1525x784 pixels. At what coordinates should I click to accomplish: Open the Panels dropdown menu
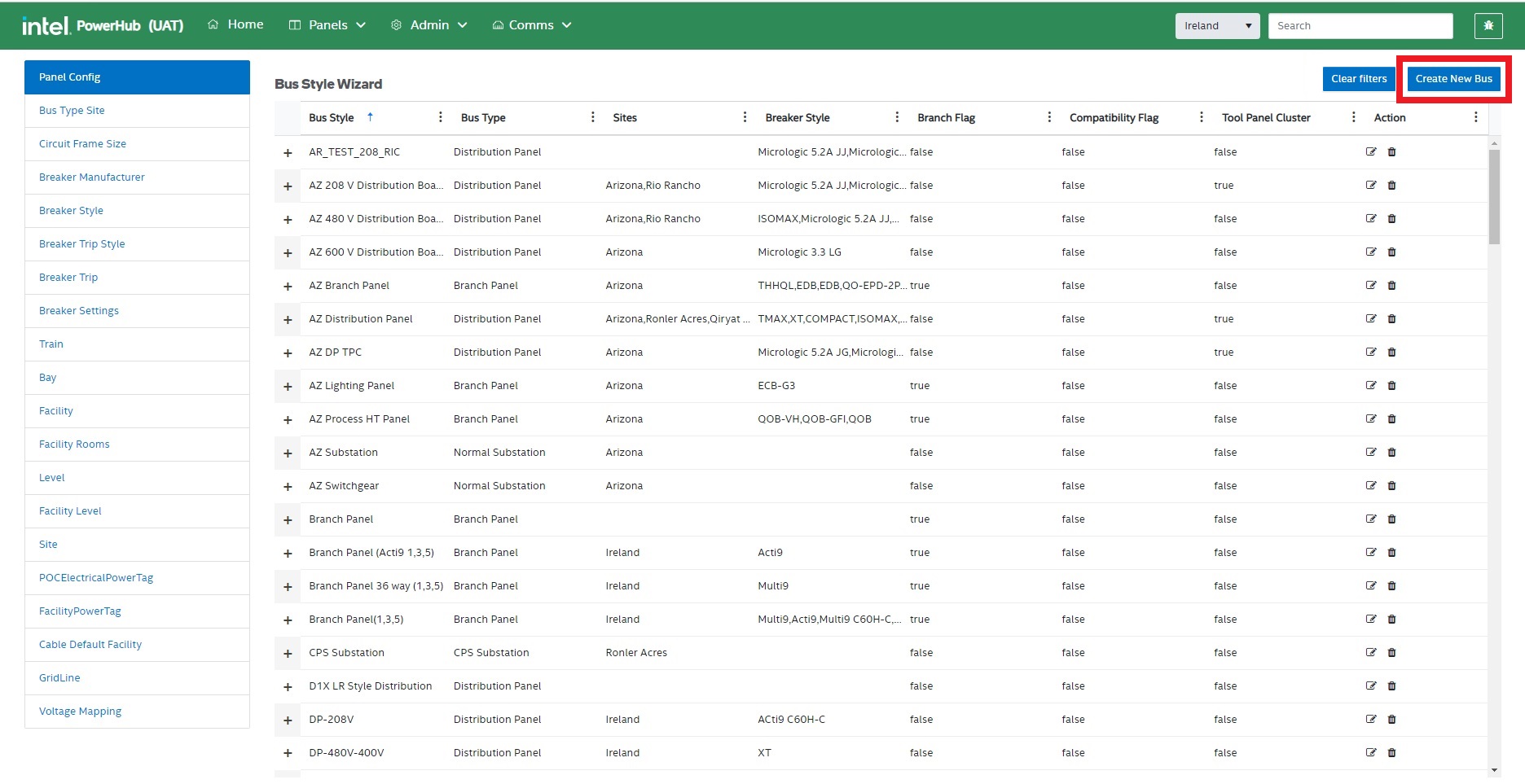pyautogui.click(x=327, y=25)
